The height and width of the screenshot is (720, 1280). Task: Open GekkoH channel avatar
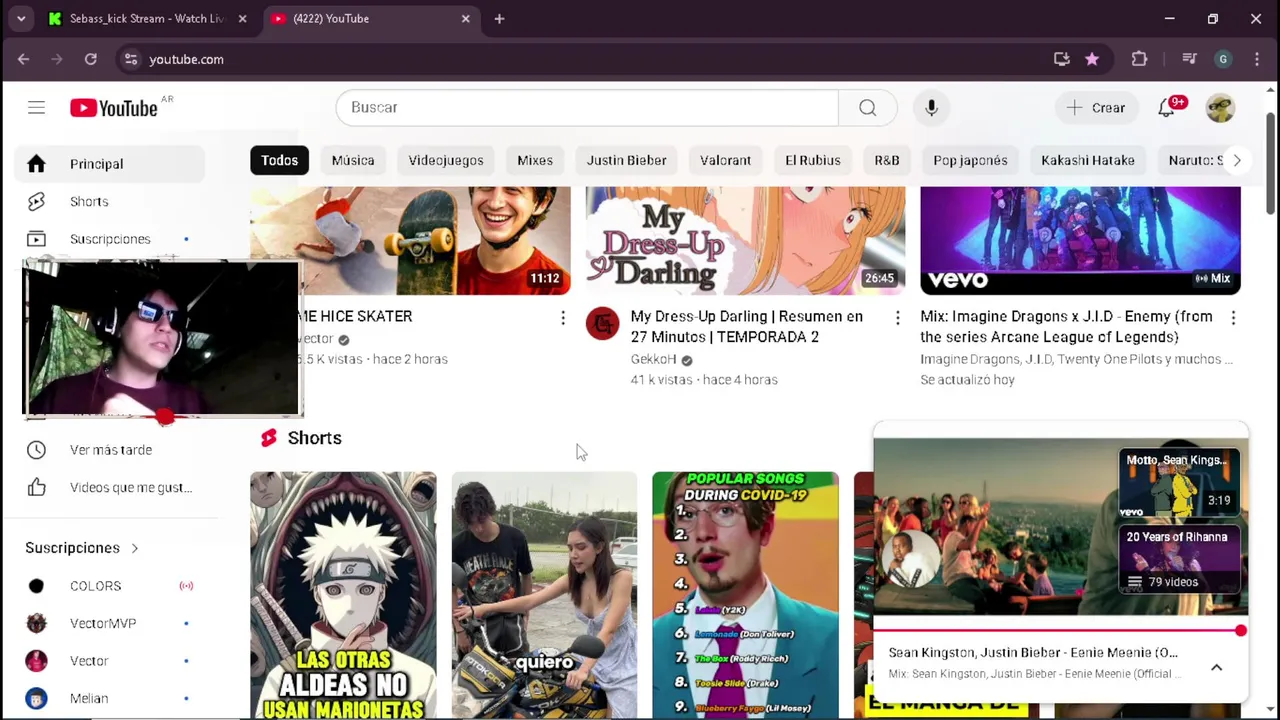(602, 323)
